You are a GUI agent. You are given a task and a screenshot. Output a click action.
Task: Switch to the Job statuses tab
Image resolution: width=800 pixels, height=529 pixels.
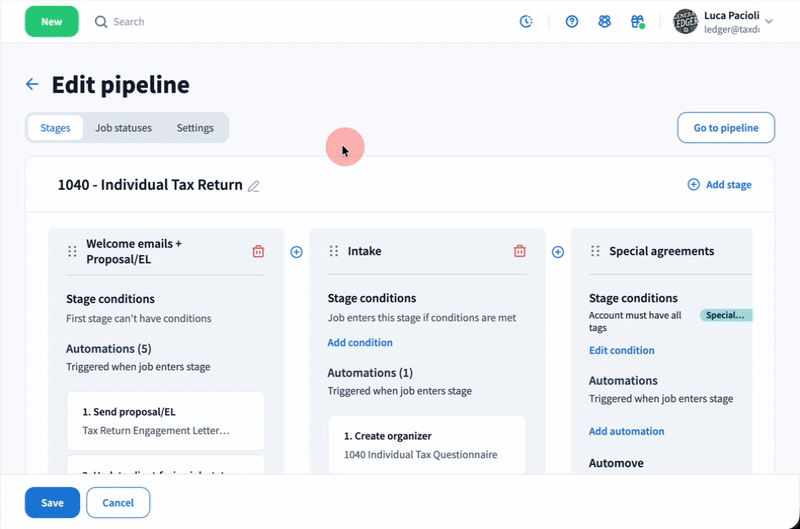123,128
